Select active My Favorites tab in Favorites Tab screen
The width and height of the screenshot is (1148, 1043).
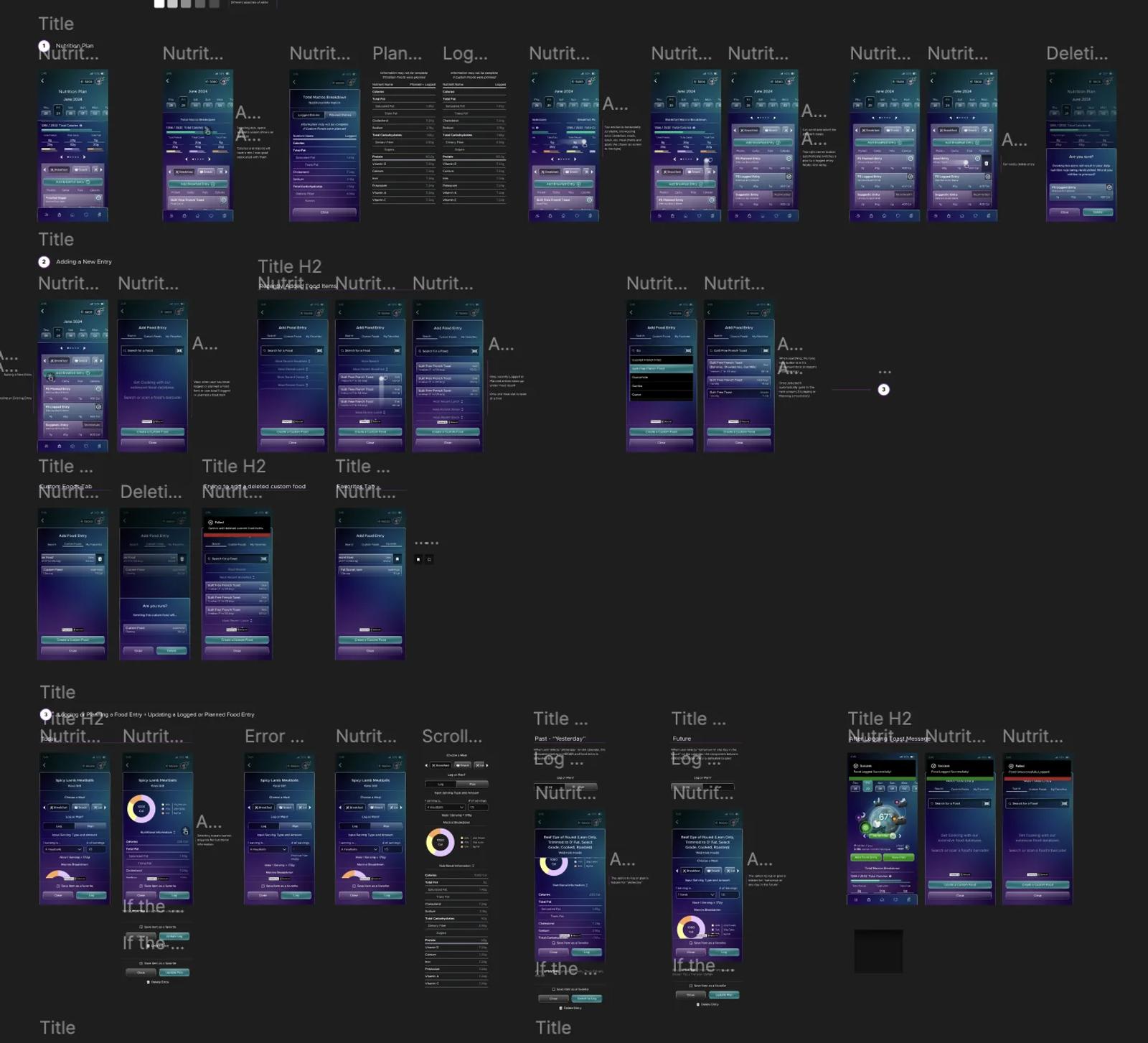pos(392,544)
